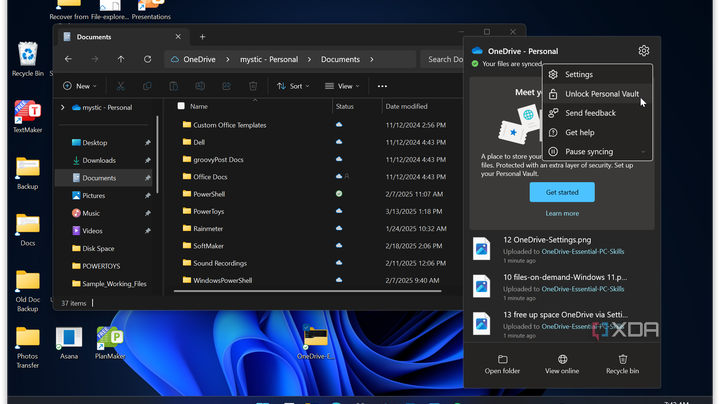Click the Delete trash toolbar icon

[253, 86]
